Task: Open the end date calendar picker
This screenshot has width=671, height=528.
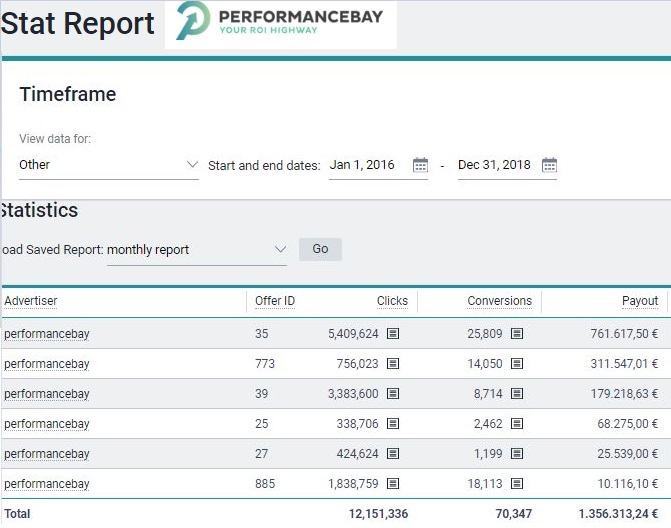Action: pos(549,165)
